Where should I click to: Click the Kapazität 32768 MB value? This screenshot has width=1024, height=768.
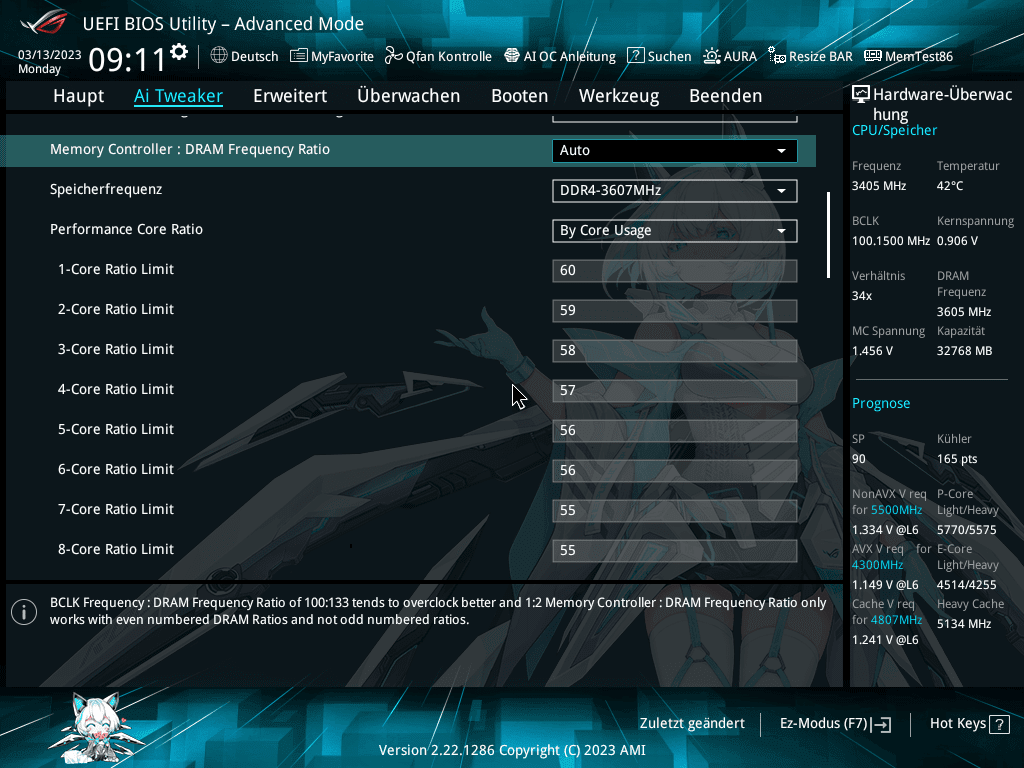(965, 351)
